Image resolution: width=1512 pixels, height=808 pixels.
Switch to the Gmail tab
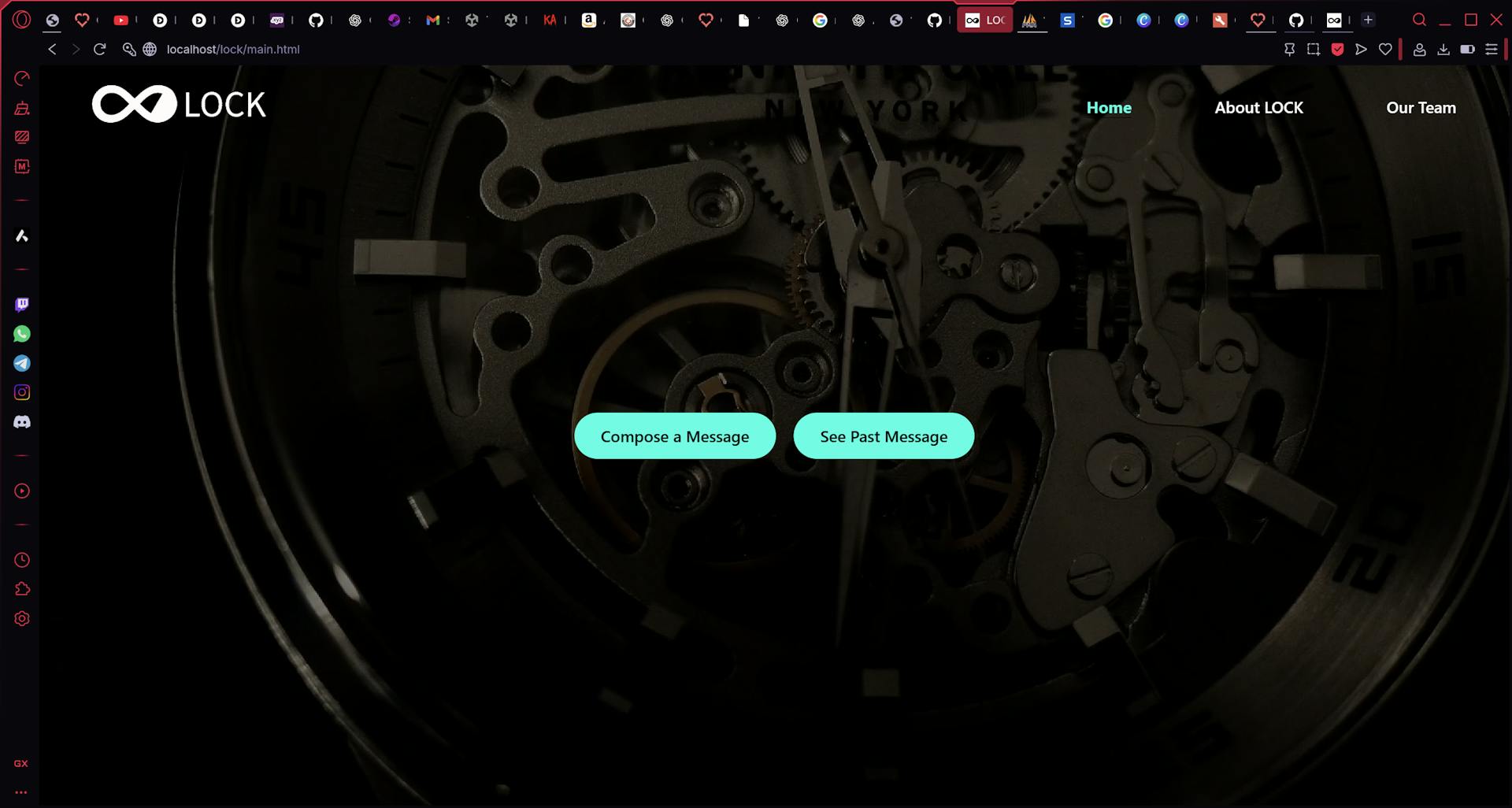point(432,20)
